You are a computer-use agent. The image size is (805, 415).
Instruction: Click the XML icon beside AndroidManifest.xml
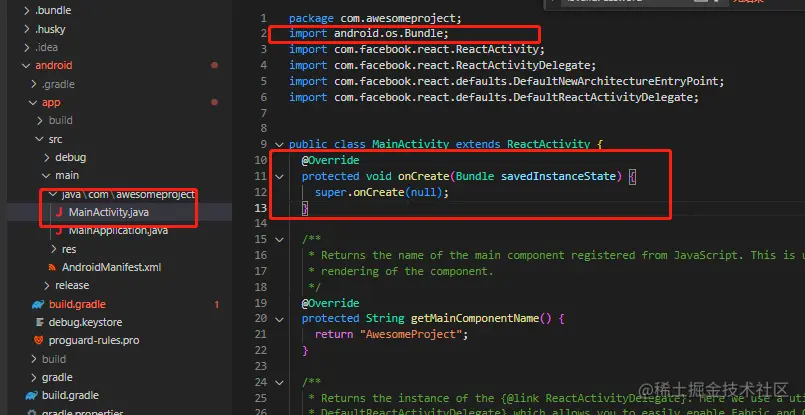(x=52, y=268)
